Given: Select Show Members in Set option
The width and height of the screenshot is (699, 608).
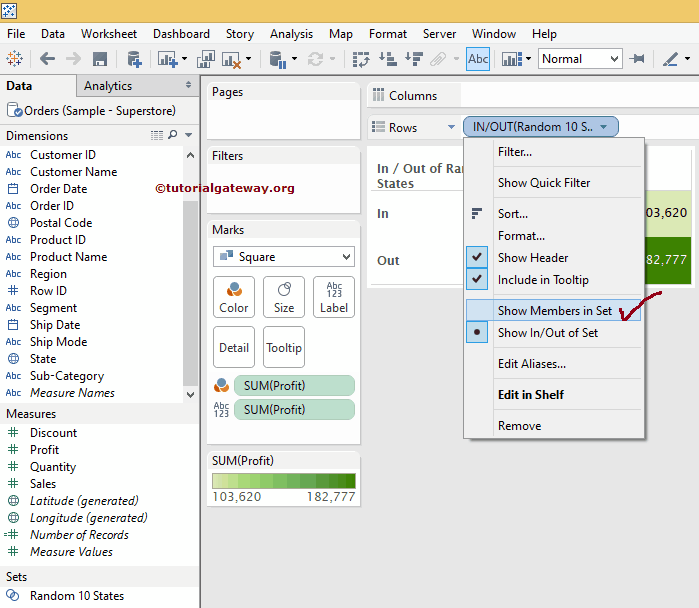Looking at the screenshot, I should [x=554, y=311].
